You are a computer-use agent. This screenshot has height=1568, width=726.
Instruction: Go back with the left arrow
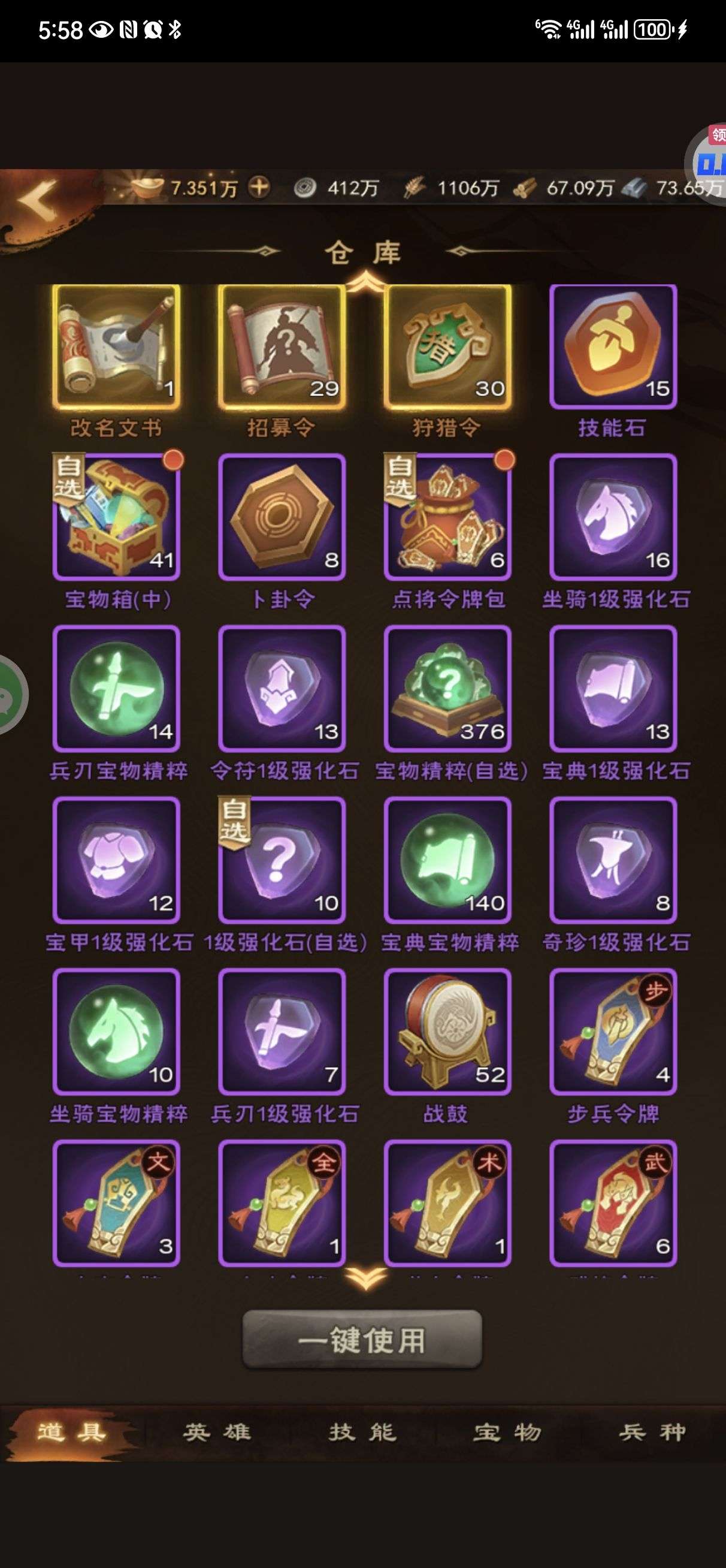coord(38,198)
